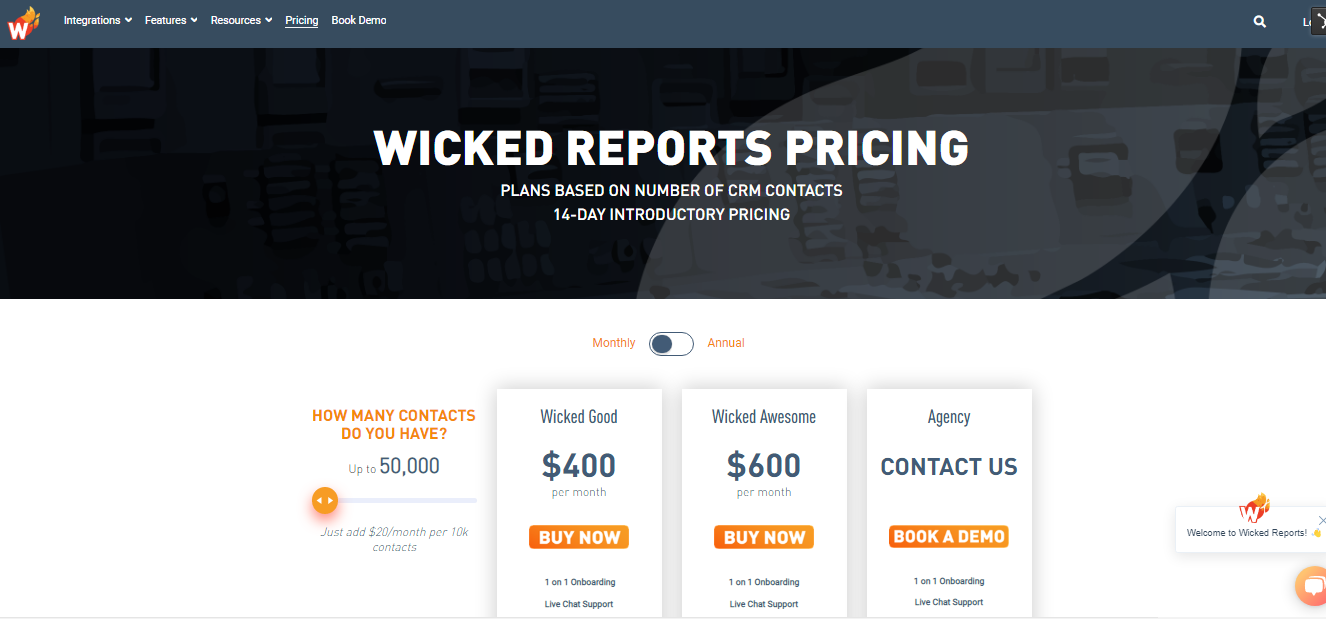Click the 'How many contacts do you have?' heading
Screen dimensions: 1326x619
coord(394,425)
